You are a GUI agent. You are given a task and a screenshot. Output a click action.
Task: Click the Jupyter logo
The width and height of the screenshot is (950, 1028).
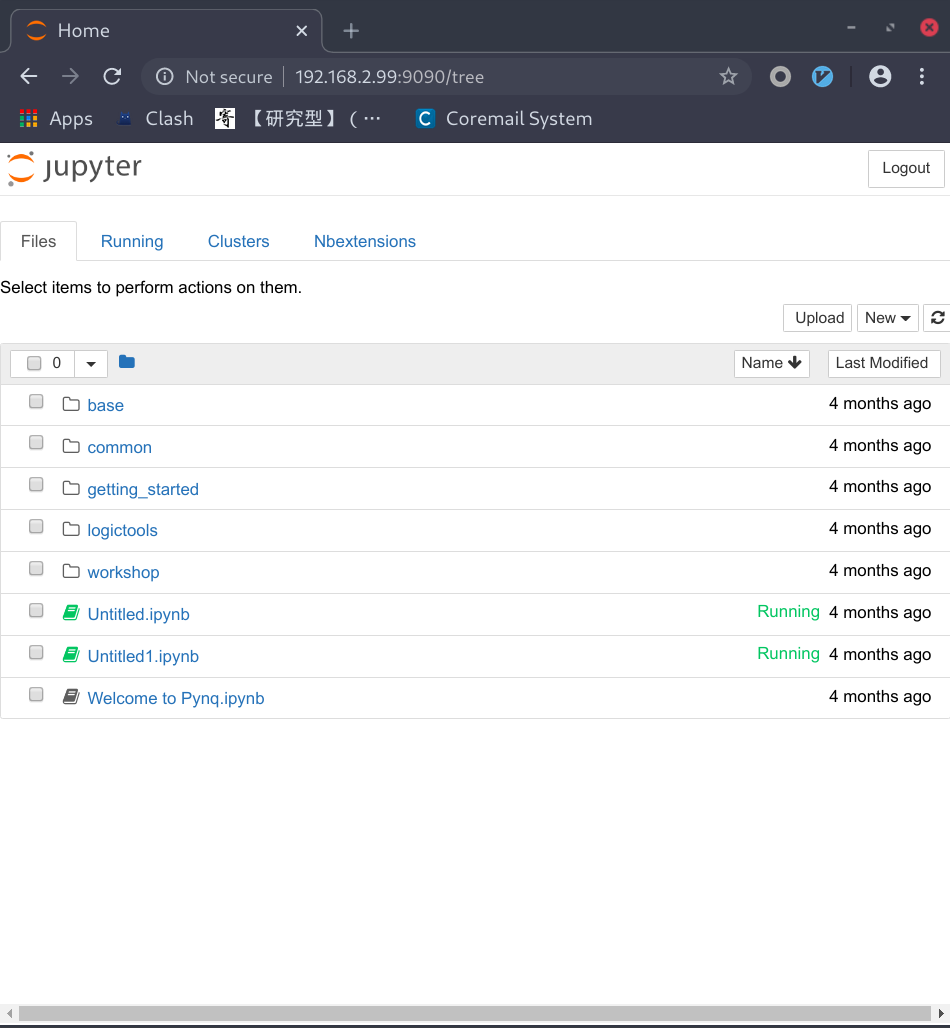(x=74, y=168)
